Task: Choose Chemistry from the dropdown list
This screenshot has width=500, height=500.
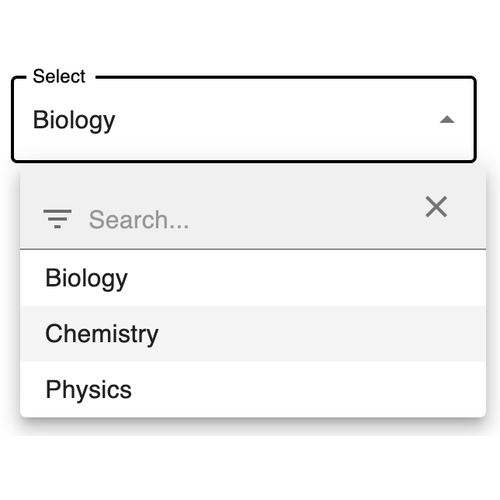Action: [253, 334]
